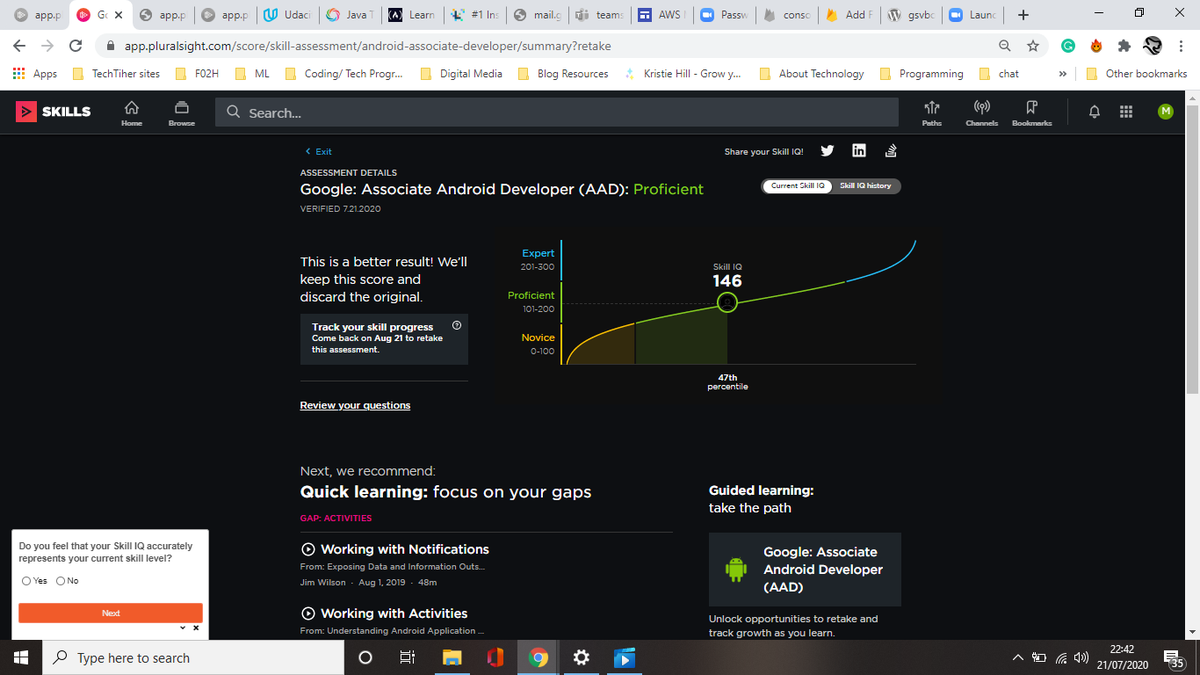
Task: Open Other bookmarks folder
Action: 1137,74
